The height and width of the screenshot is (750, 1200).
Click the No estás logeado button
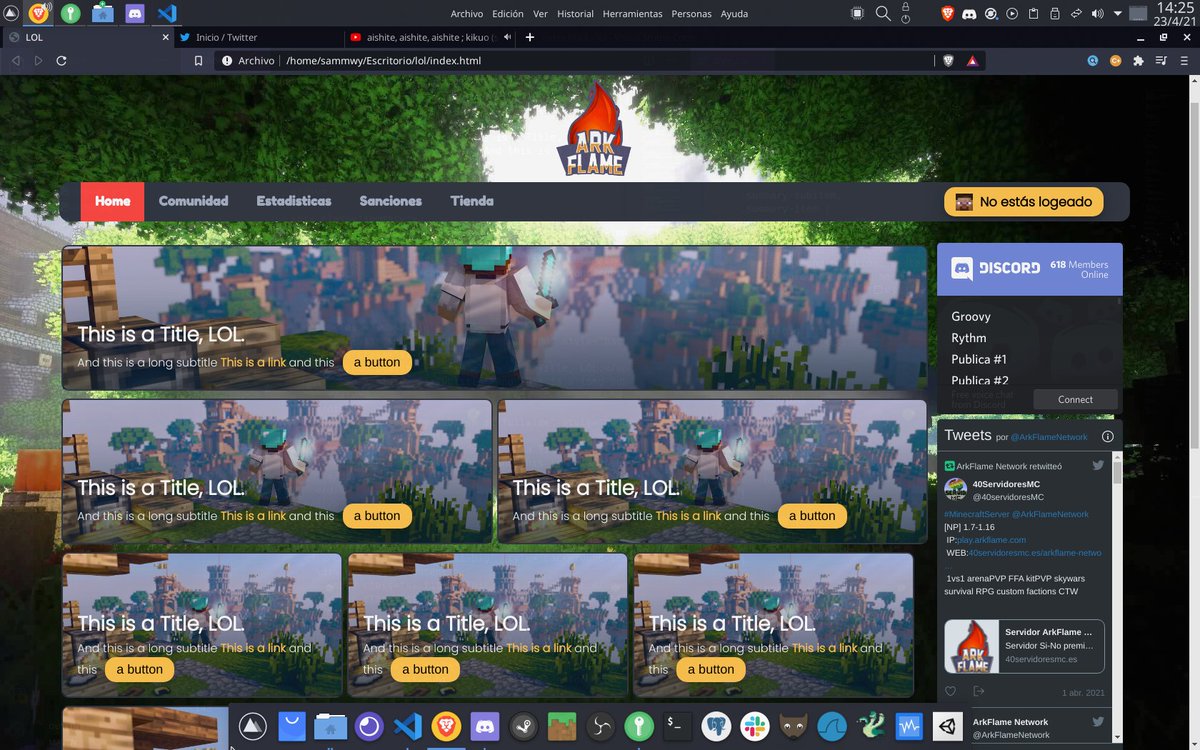(1024, 201)
